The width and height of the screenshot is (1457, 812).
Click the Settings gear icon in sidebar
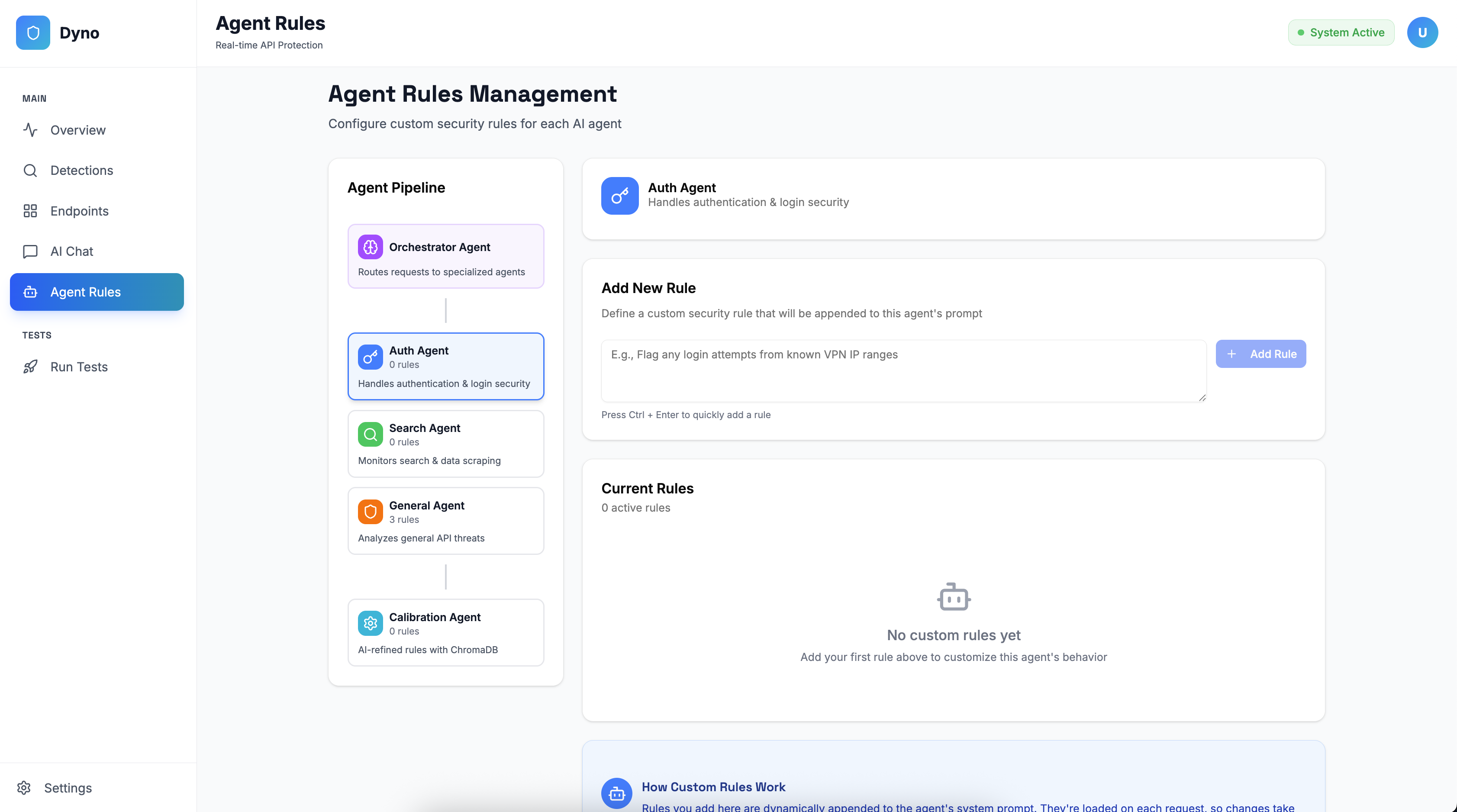24,788
